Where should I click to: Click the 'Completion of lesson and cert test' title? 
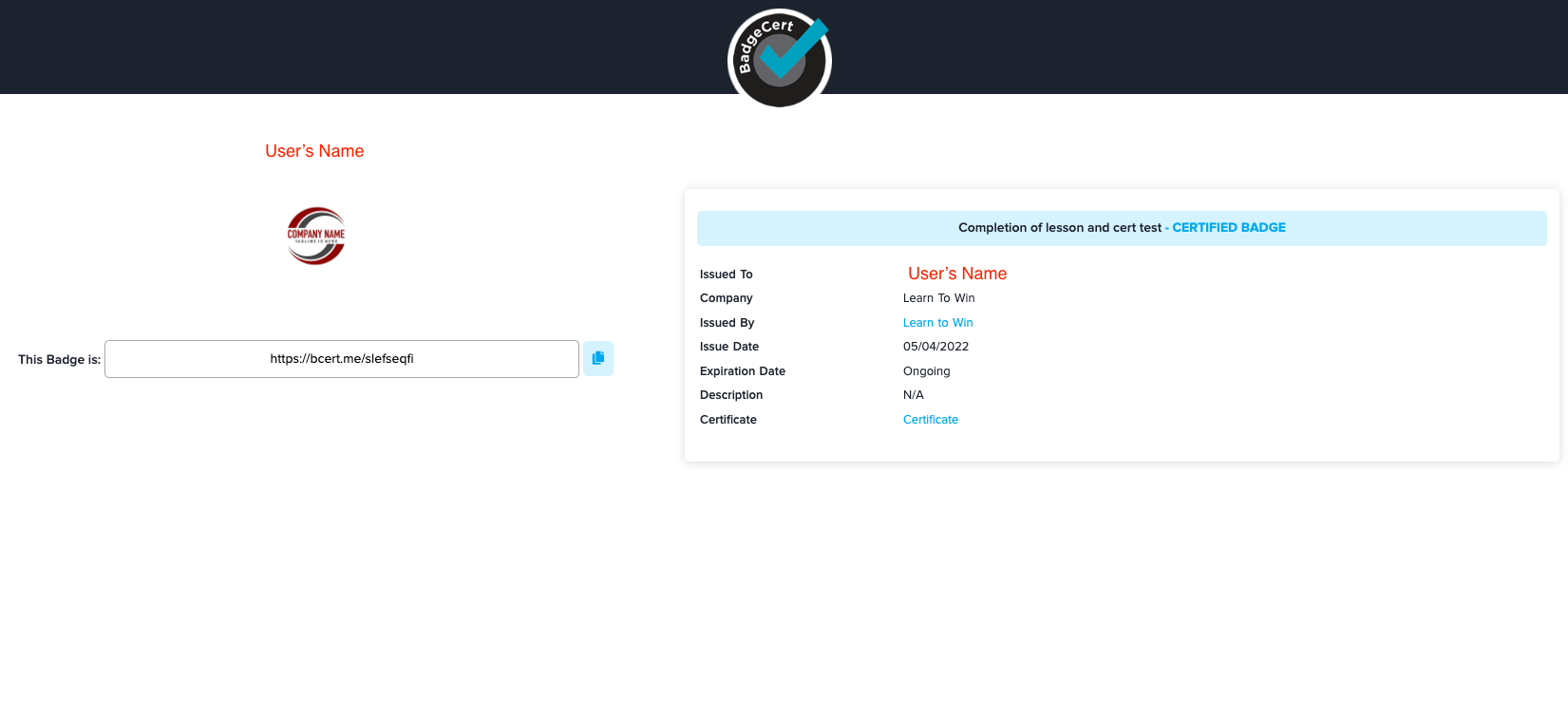pyautogui.click(x=1059, y=228)
